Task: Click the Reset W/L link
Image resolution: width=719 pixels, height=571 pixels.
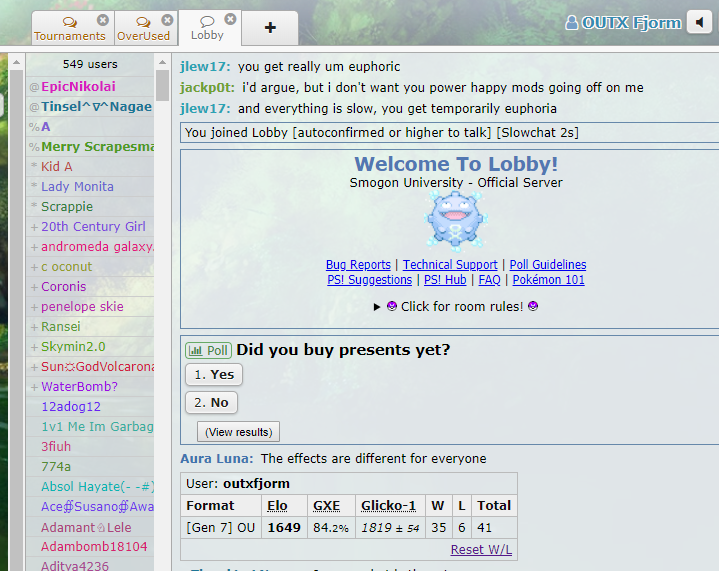Action: (481, 549)
